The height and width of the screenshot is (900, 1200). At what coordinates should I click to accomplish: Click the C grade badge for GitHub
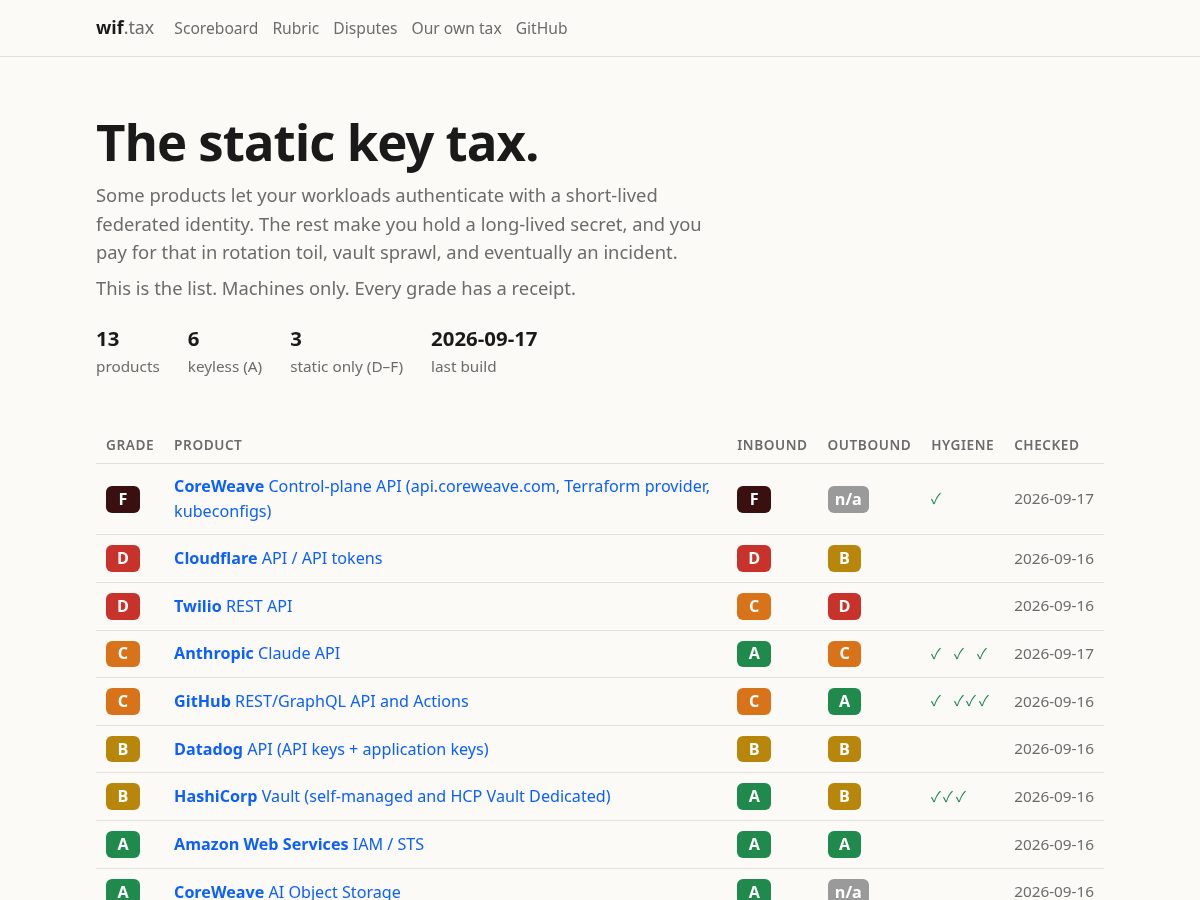123,701
